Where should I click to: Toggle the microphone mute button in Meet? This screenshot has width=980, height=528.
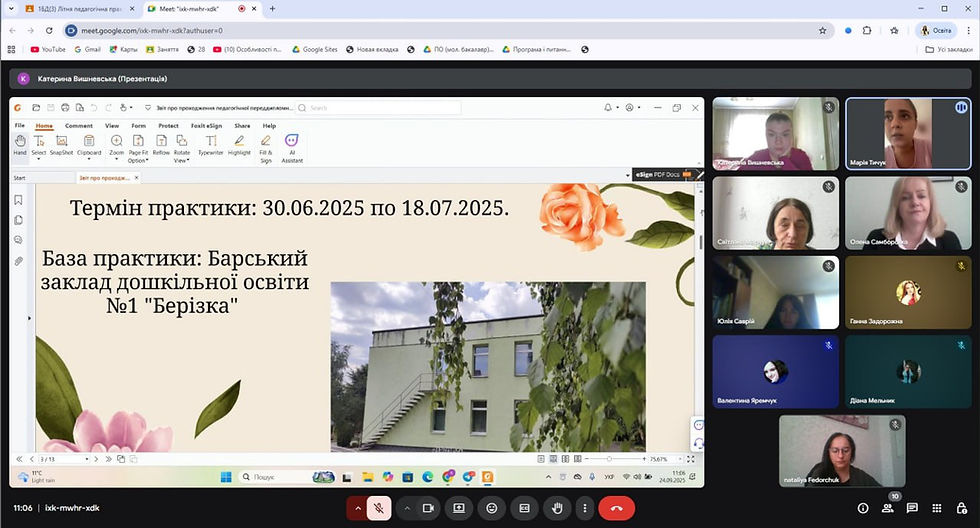(x=379, y=508)
